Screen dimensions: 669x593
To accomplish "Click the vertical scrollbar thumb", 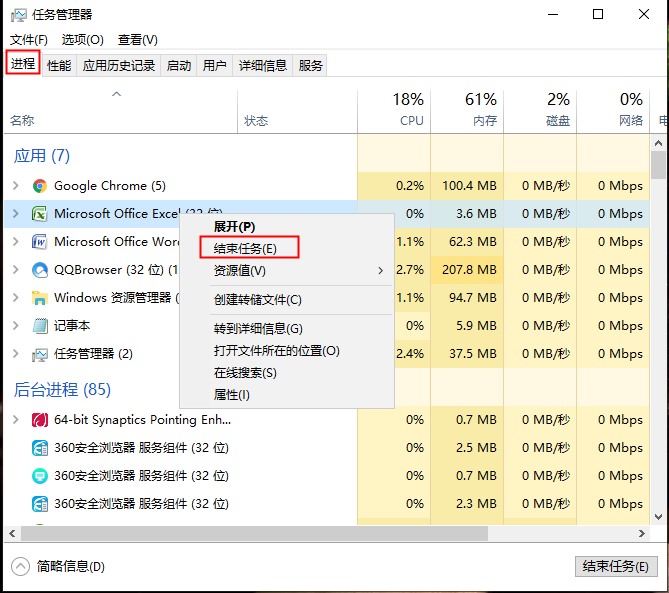I will click(x=658, y=165).
